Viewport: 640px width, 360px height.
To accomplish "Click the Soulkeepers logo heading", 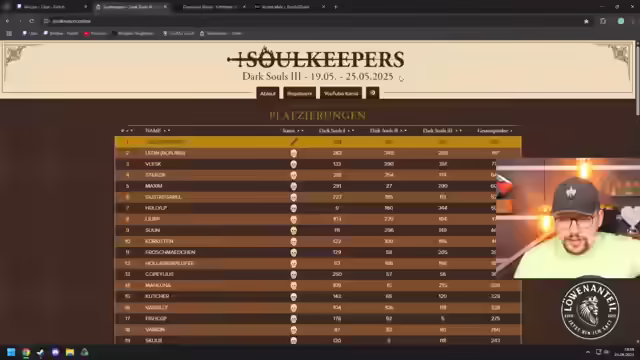I will [316, 59].
